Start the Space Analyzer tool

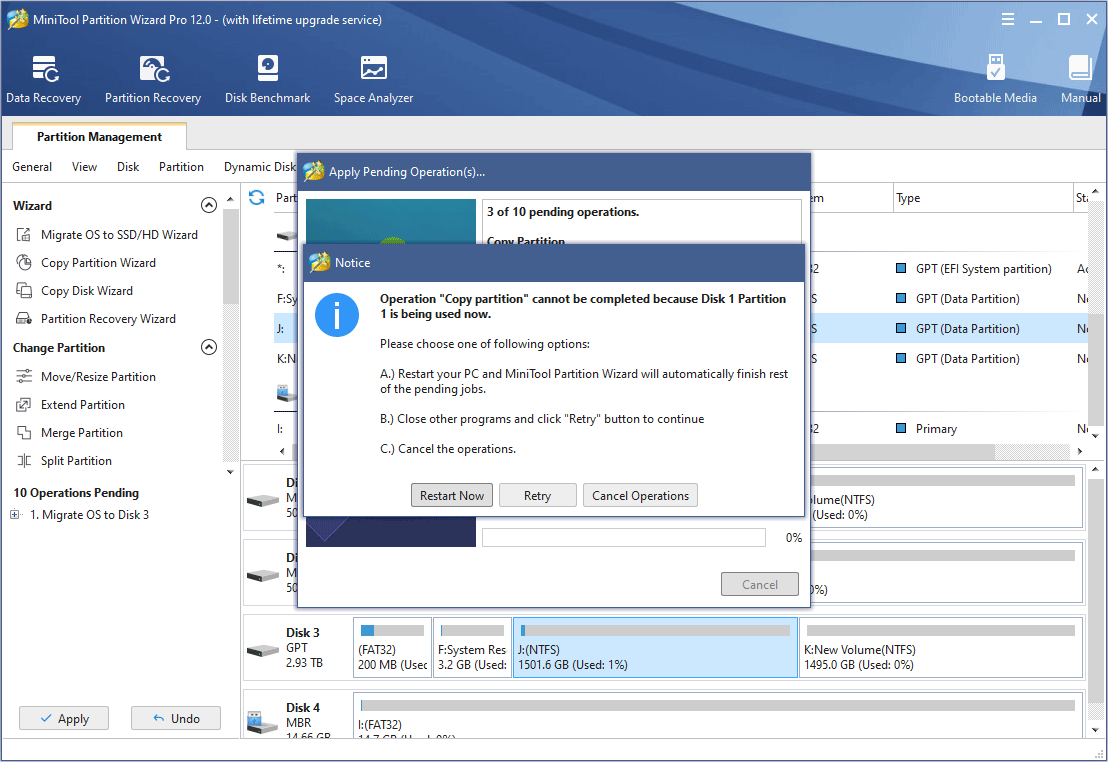pyautogui.click(x=373, y=79)
